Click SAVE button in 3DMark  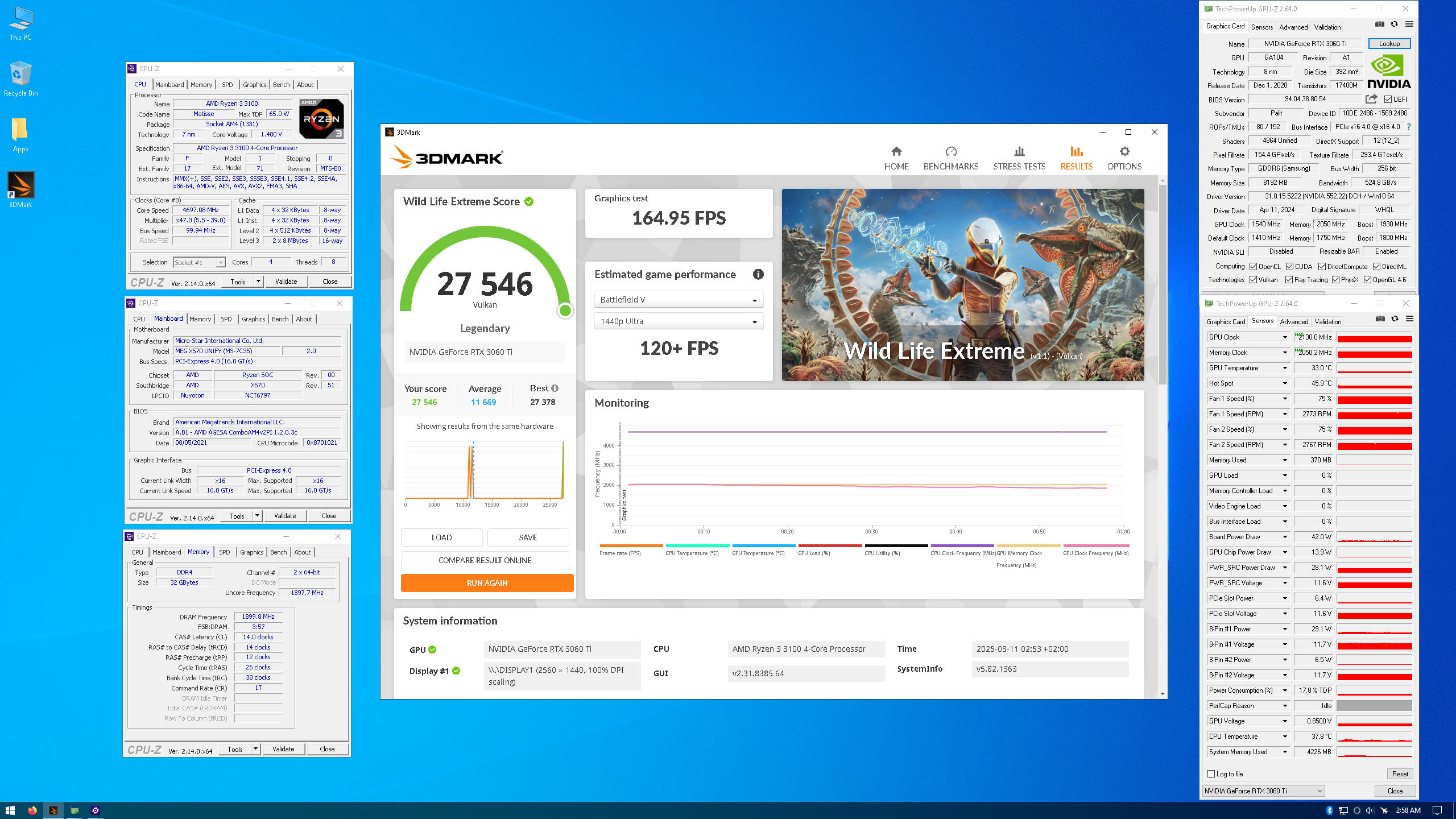tap(528, 537)
